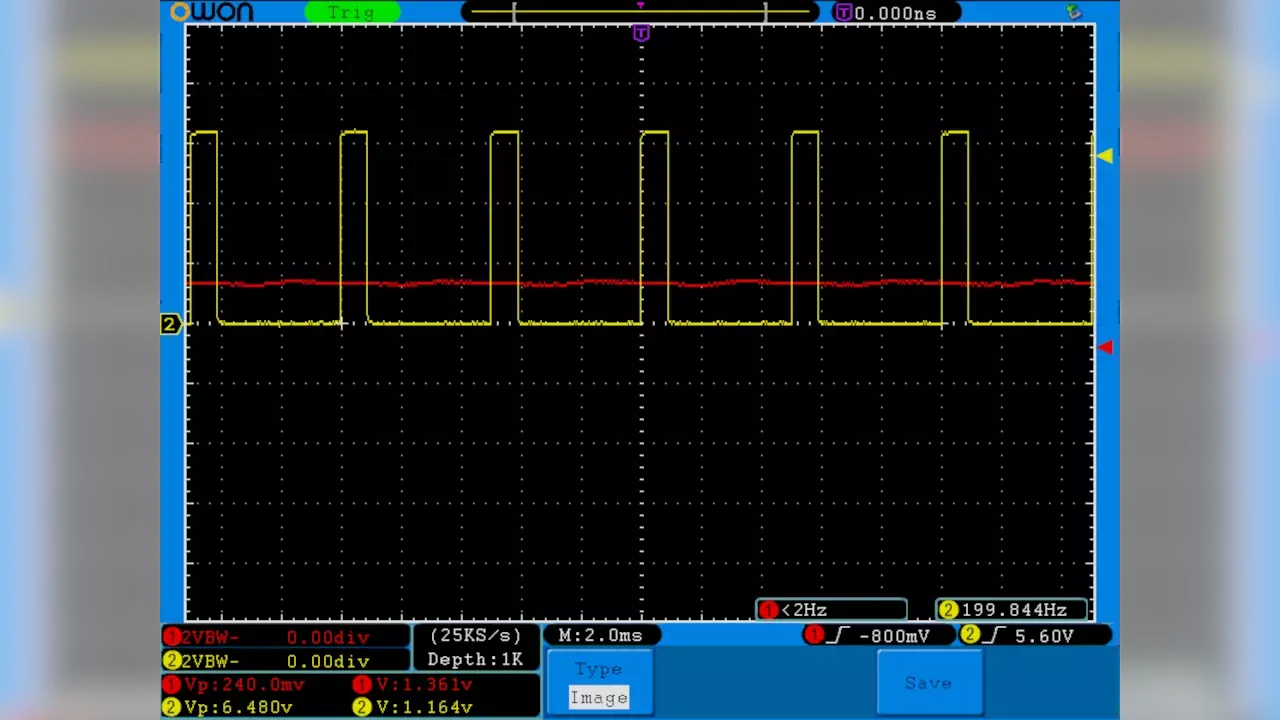Click the USB storage icon in the top-right corner

1072,12
